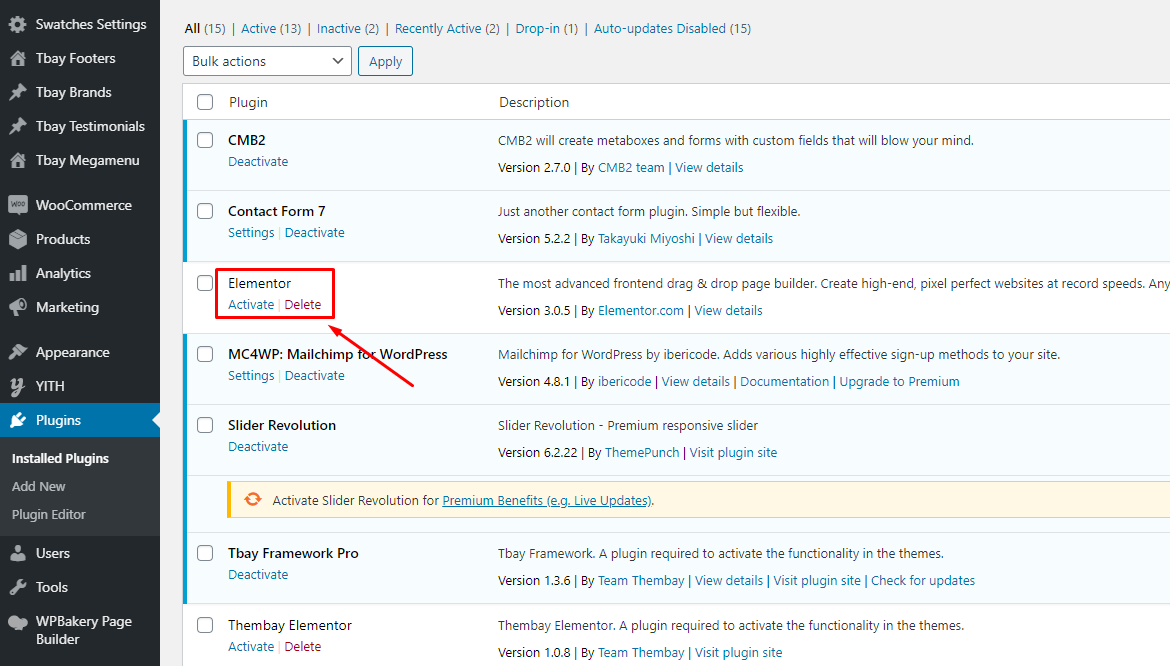Open the Products menu
Viewport: 1170px width, 666px height.
point(63,239)
